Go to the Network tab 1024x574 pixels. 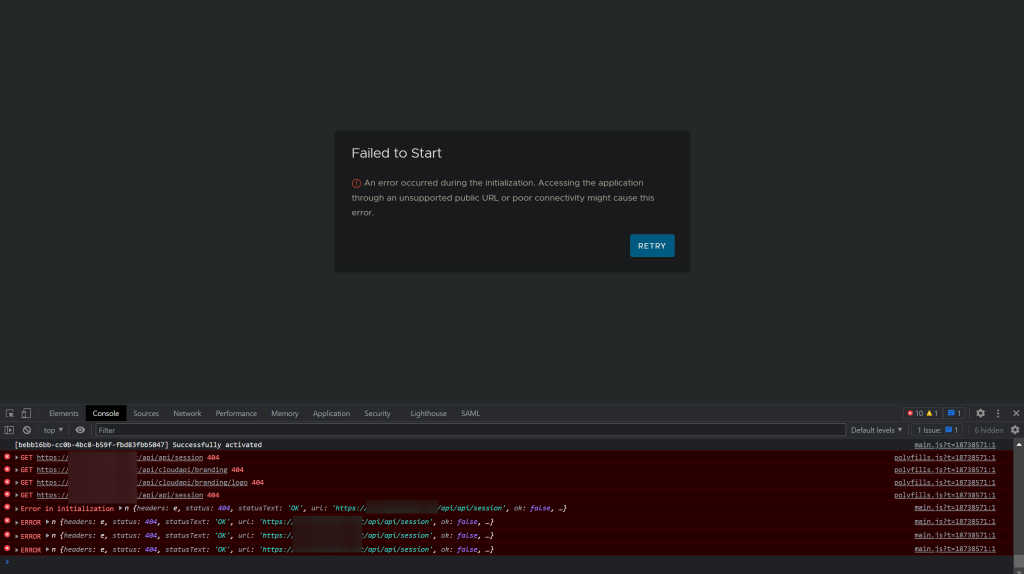point(187,413)
